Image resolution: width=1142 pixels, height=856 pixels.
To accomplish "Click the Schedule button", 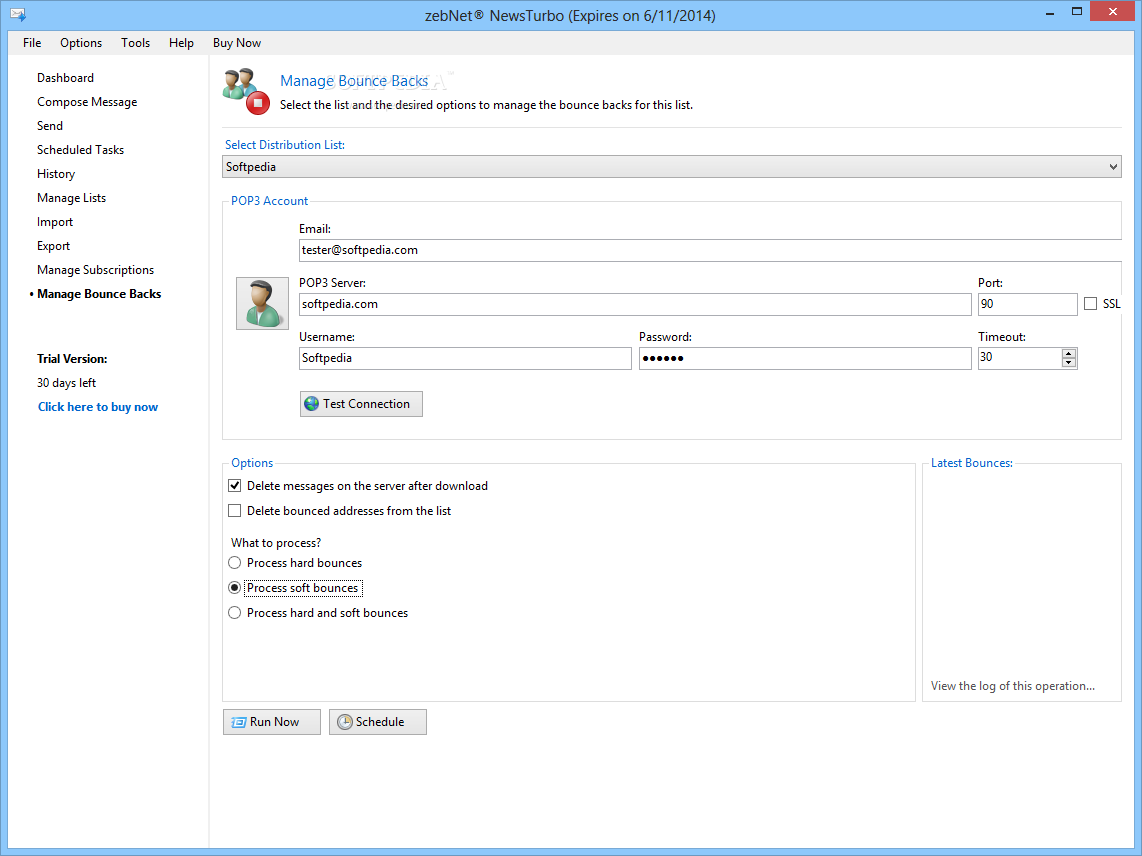I will pos(378,722).
